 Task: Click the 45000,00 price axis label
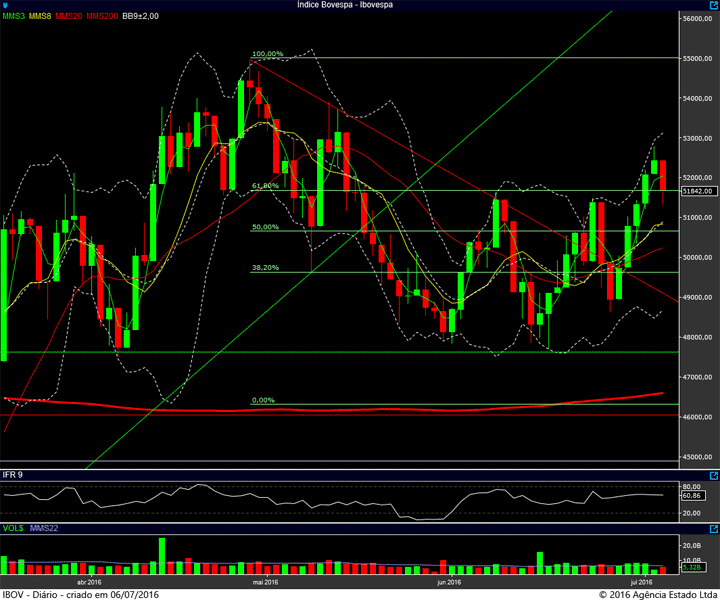(x=698, y=457)
